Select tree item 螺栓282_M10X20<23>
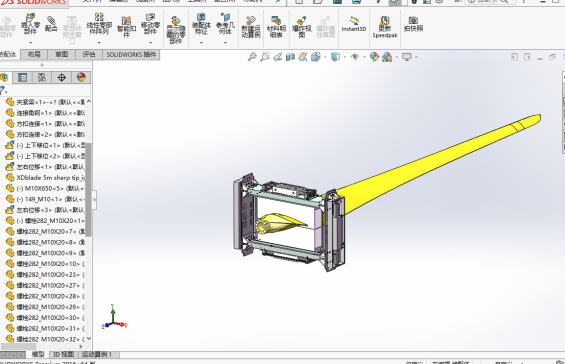Viewport: 565px width, 364px height. (45, 274)
